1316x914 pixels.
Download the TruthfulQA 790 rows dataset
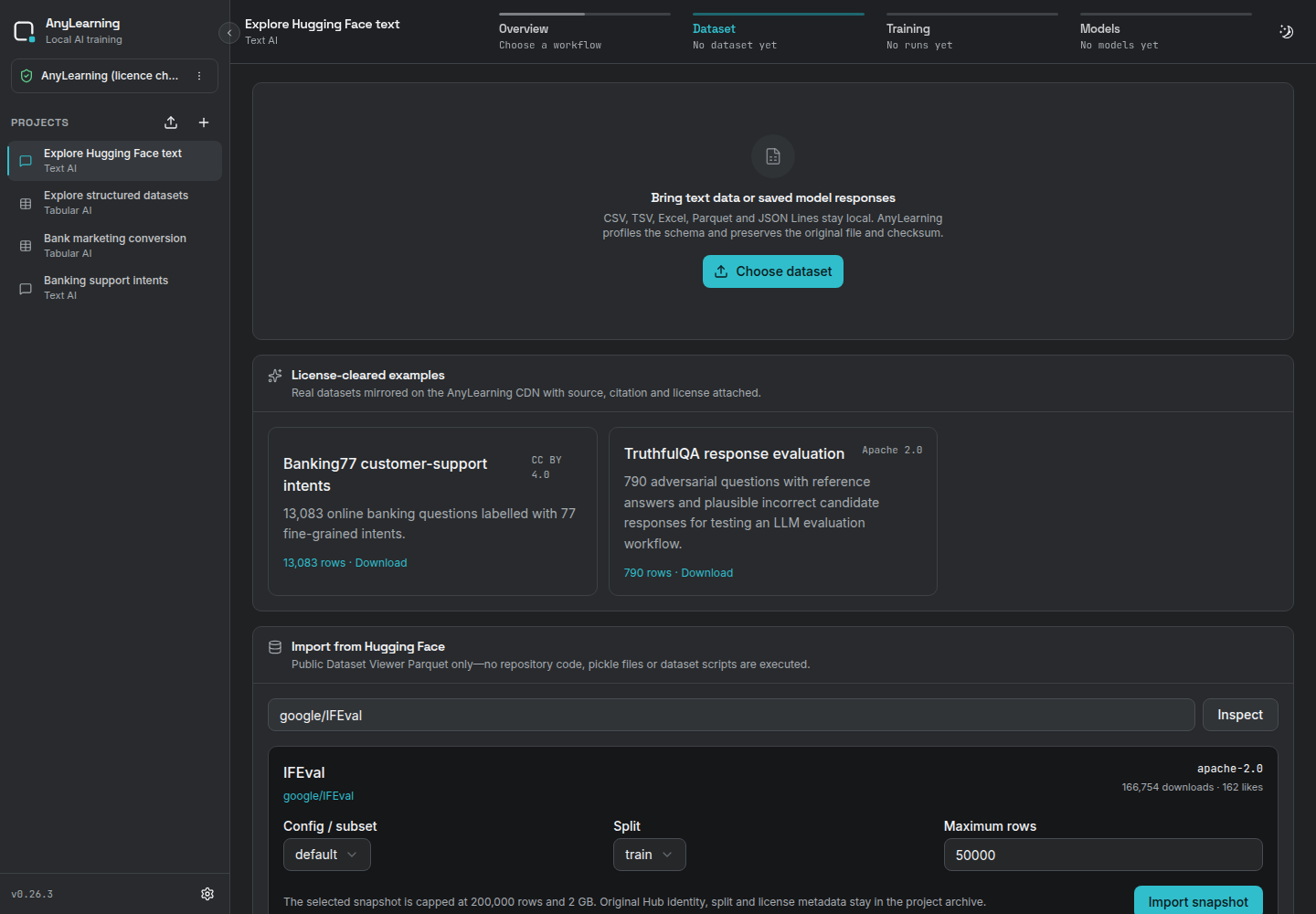tap(678, 573)
